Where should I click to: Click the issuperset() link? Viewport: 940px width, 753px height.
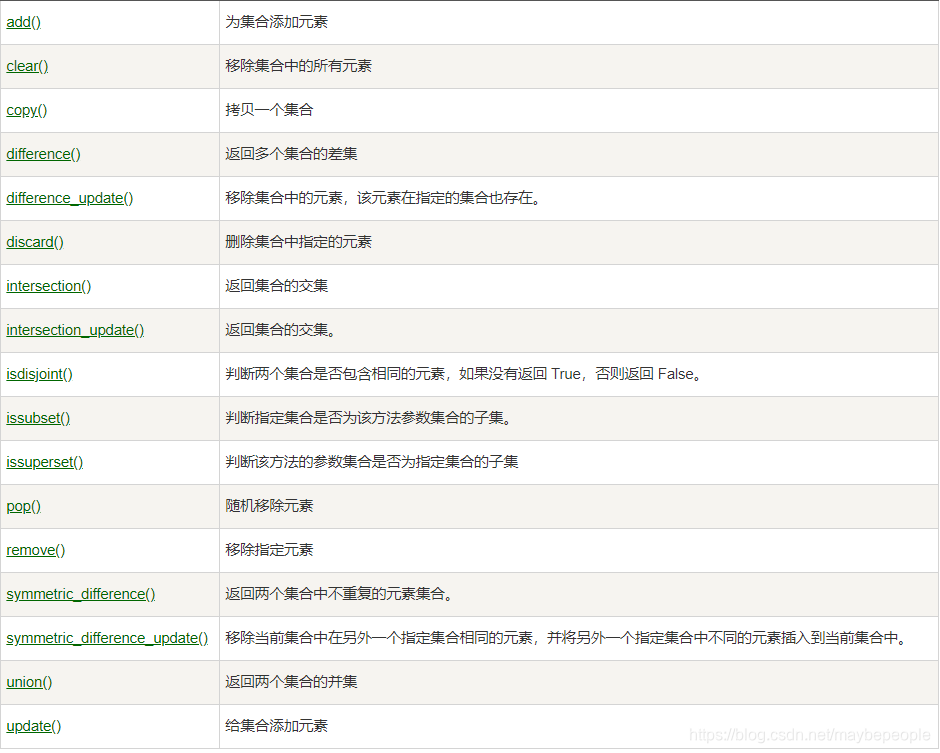pos(44,462)
